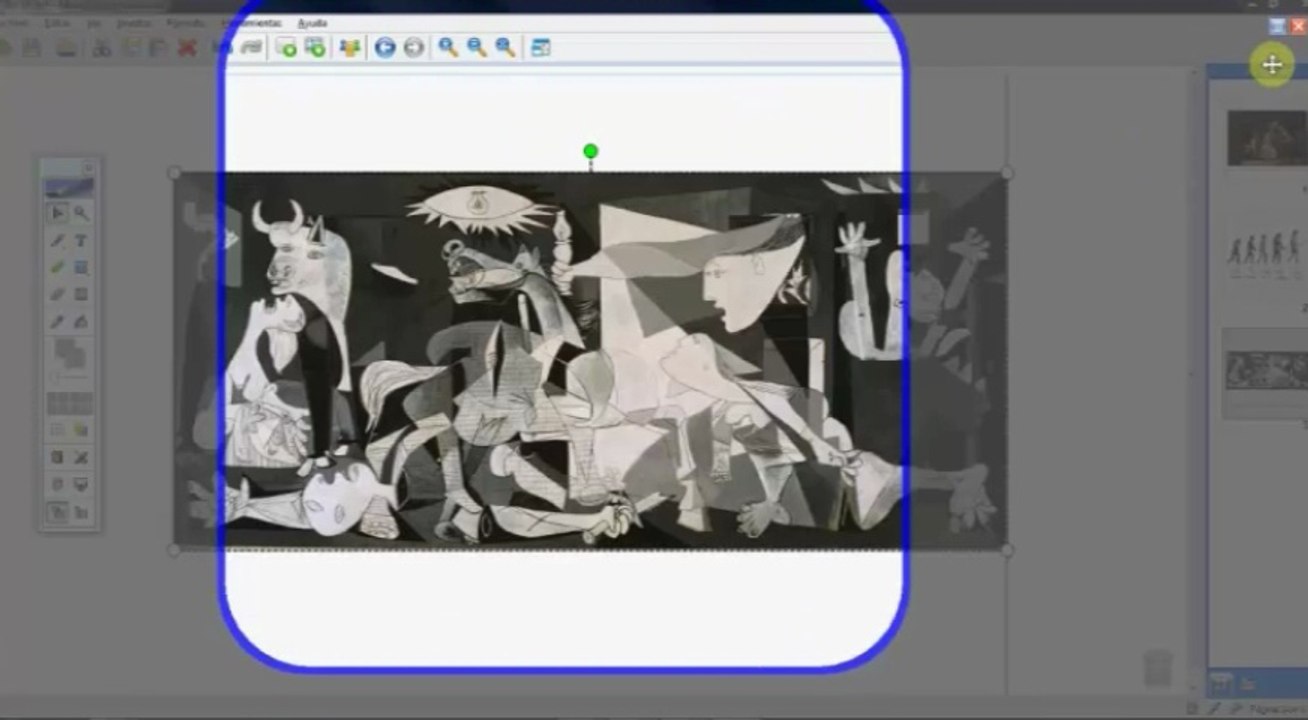Click the trash can icon on the page

click(x=1158, y=667)
